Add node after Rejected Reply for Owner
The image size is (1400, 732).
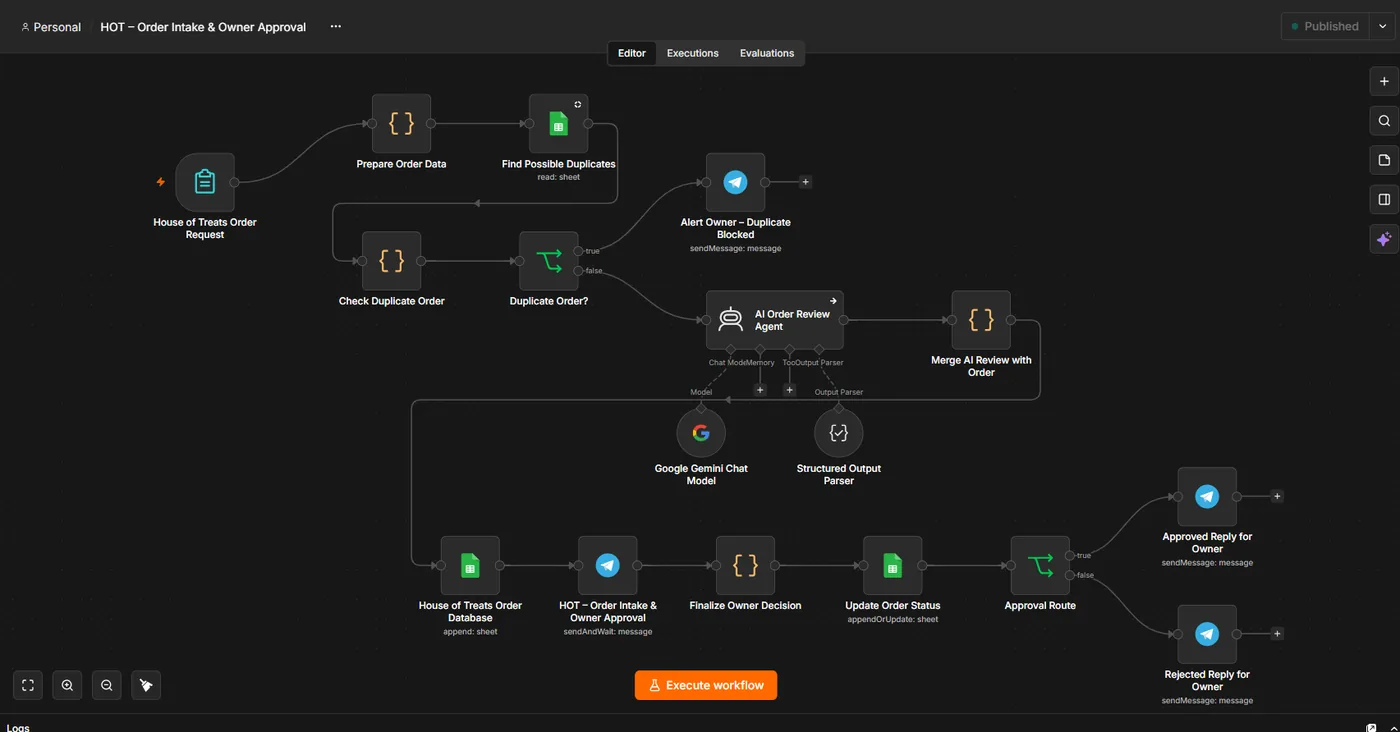(x=1277, y=634)
